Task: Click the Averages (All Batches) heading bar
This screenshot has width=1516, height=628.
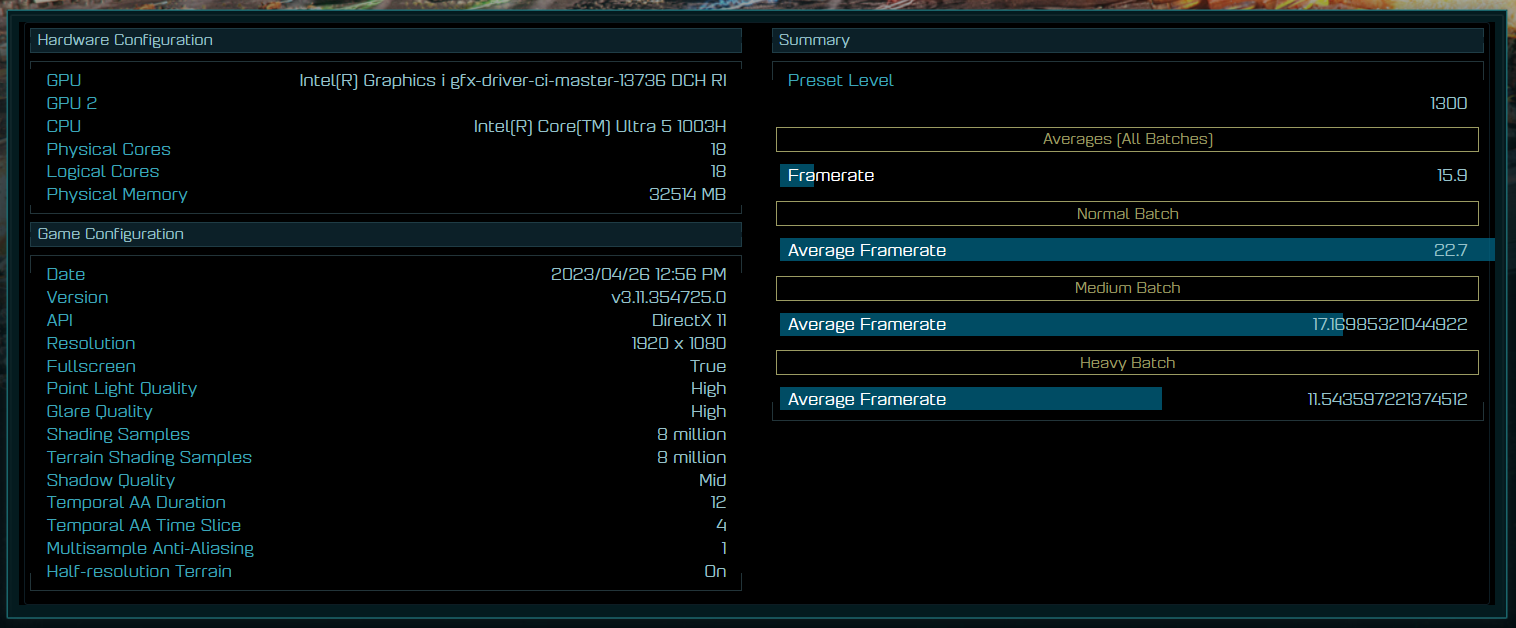Action: 1127,139
